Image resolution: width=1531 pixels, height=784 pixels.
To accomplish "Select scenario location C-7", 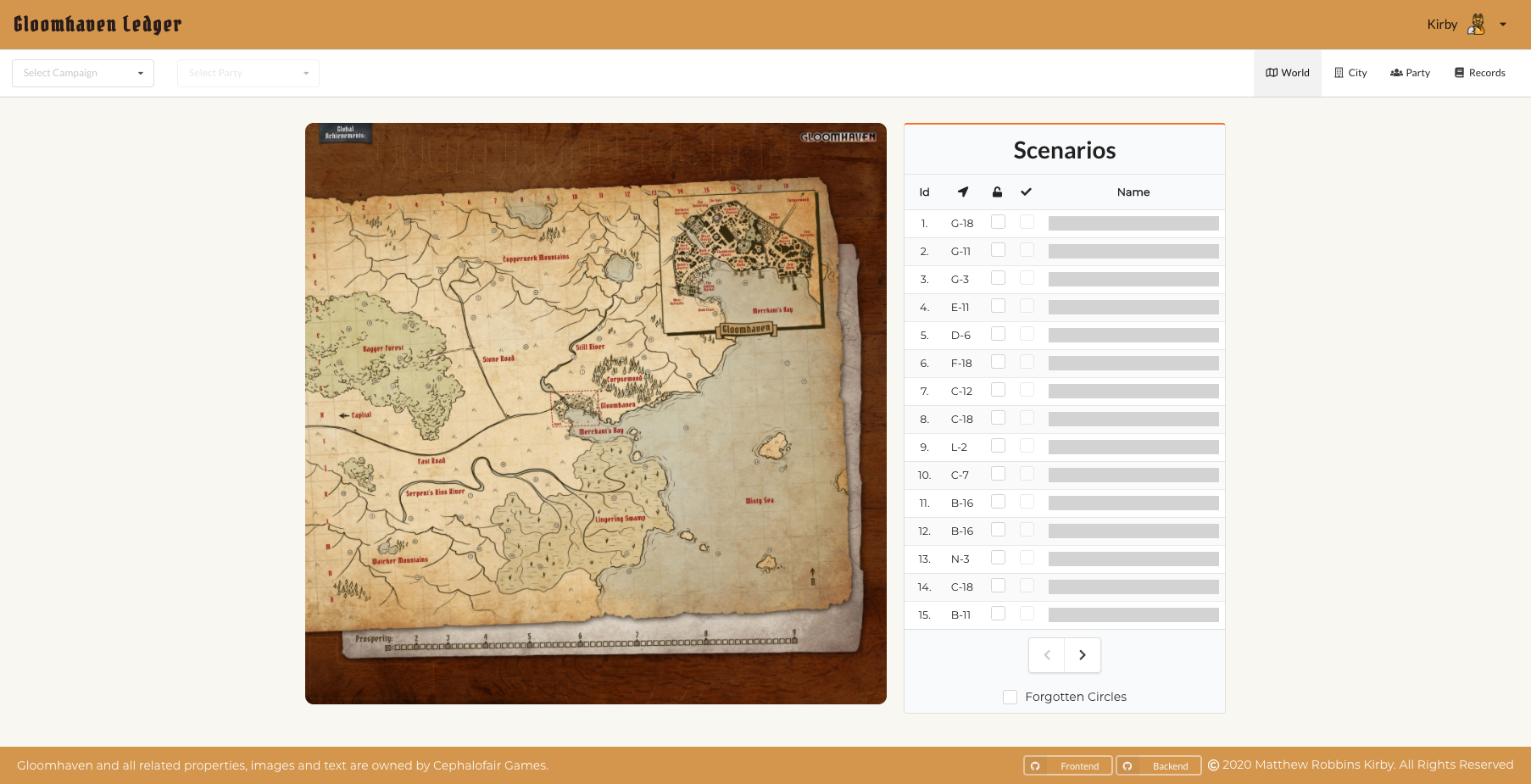I will click(960, 475).
